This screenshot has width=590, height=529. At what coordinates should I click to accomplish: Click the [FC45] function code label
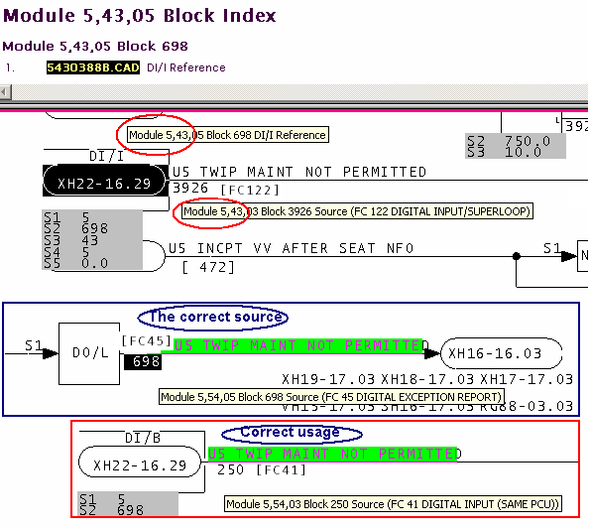147,341
